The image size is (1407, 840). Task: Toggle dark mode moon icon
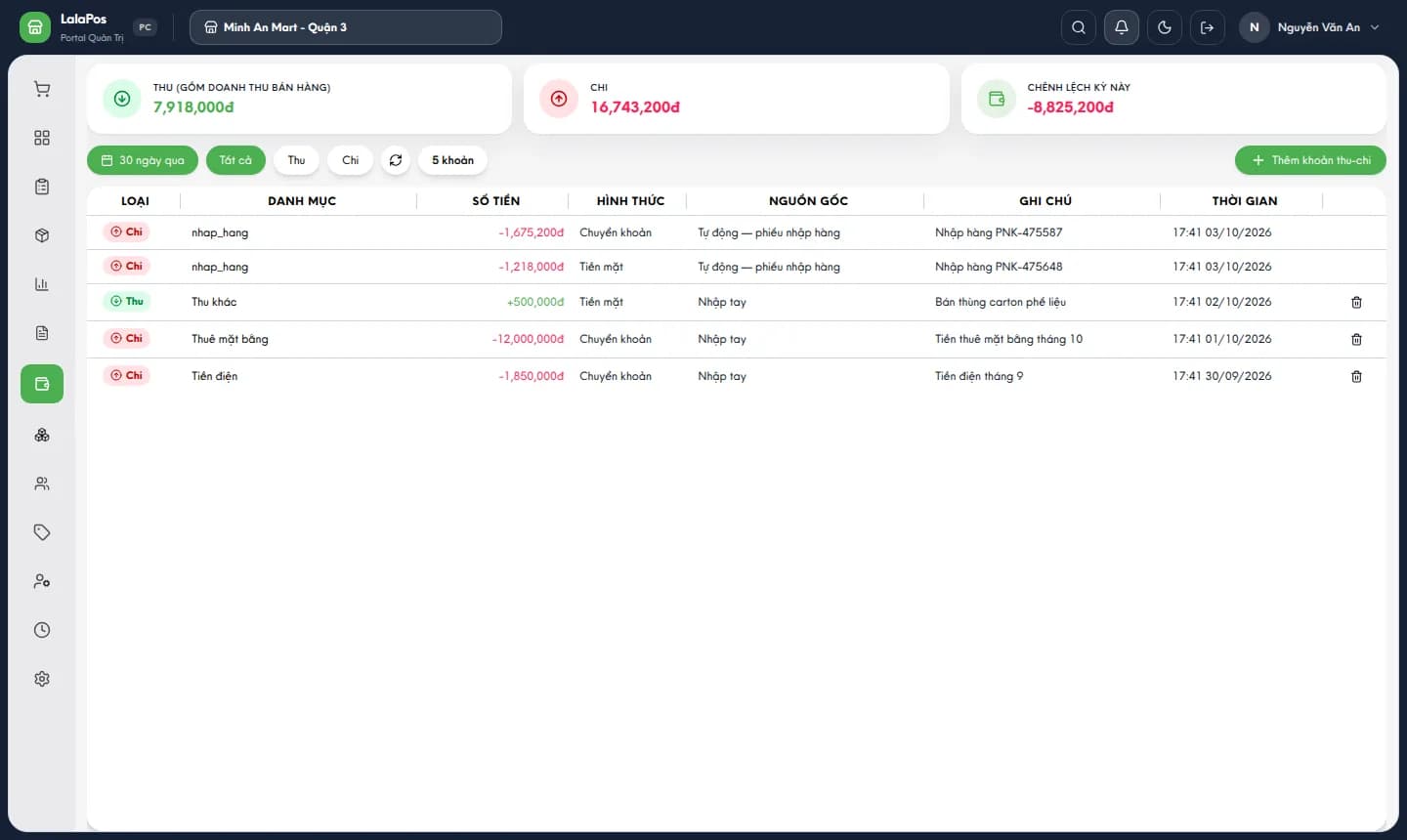pyautogui.click(x=1165, y=27)
